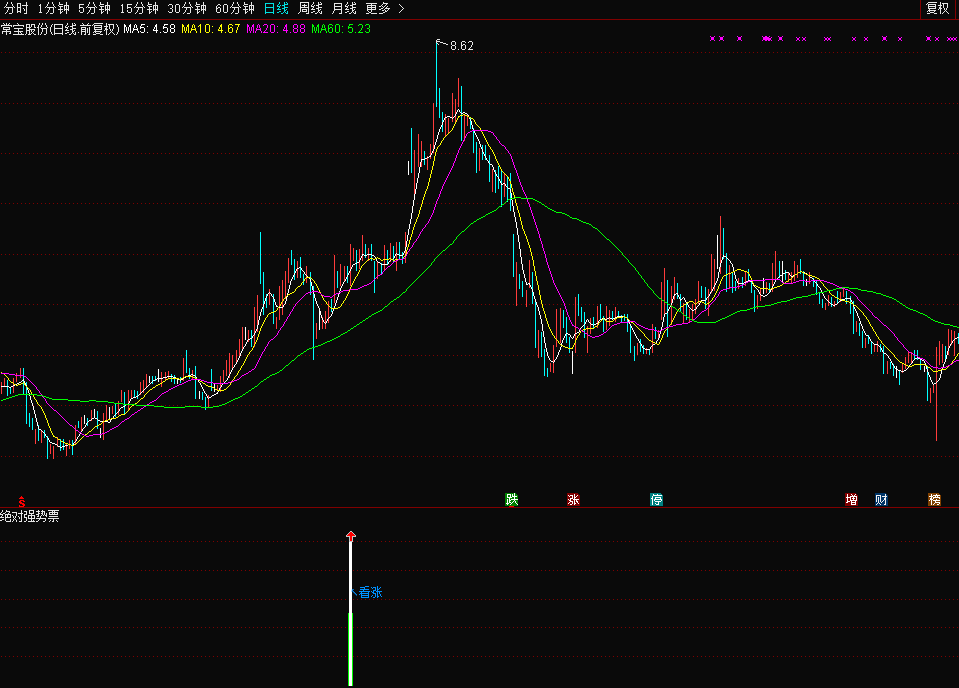959x688 pixels.
Task: Click the red 涨 event marker icon
Action: 573,499
